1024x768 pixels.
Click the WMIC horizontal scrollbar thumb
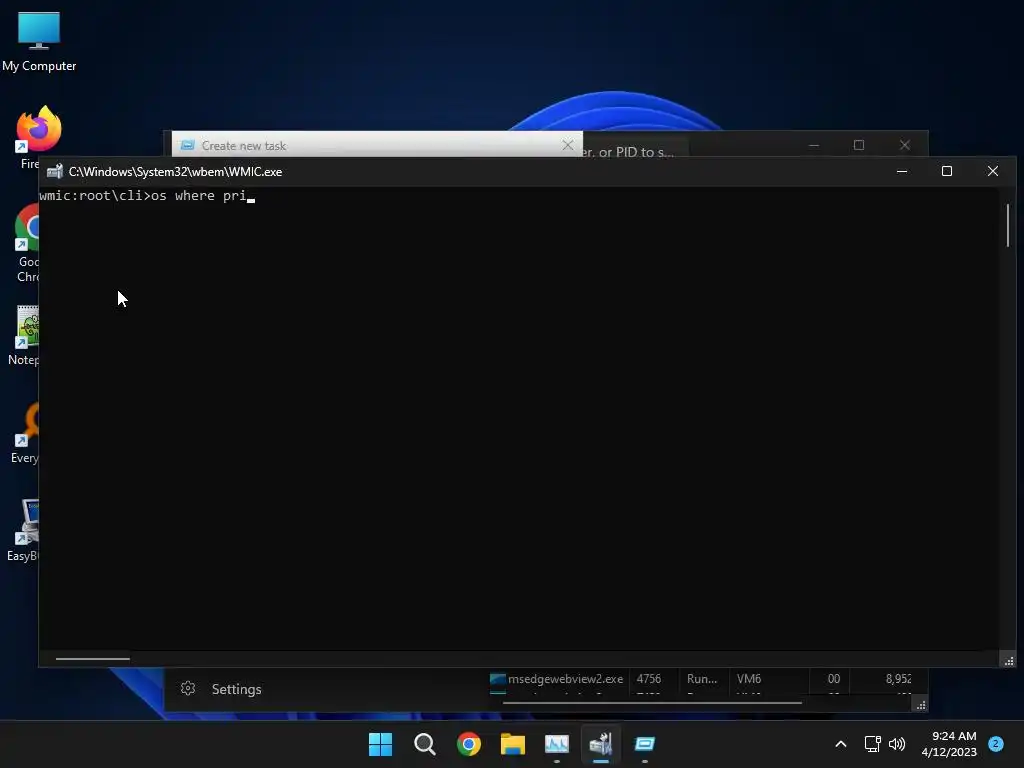point(93,659)
